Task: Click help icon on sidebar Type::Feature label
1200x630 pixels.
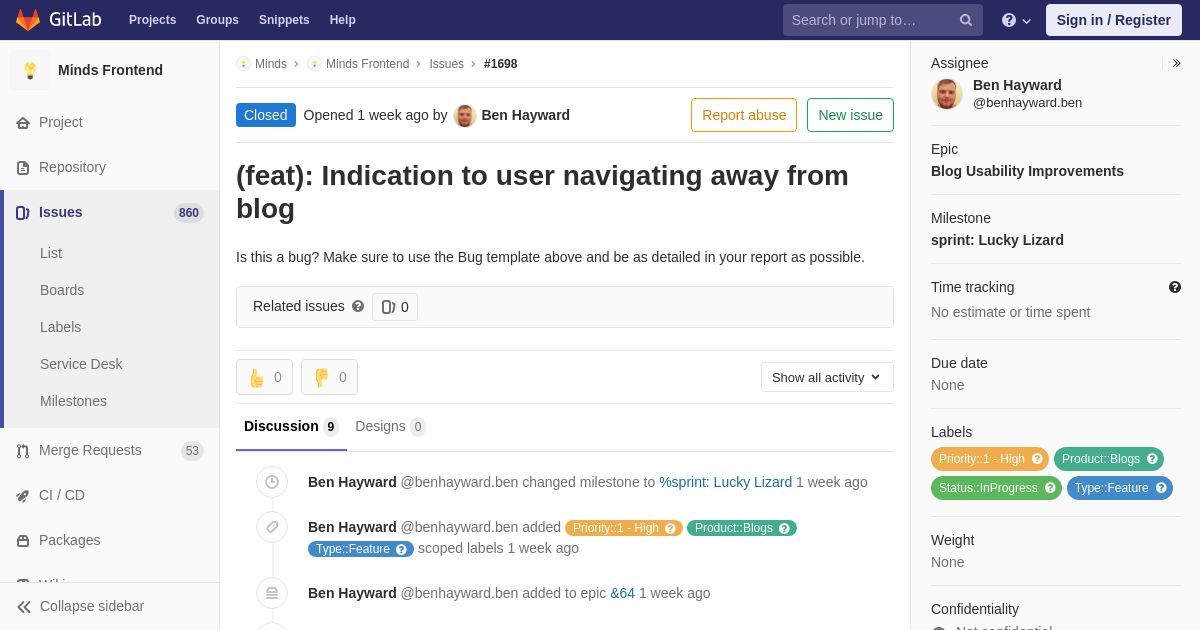Action: tap(1161, 488)
